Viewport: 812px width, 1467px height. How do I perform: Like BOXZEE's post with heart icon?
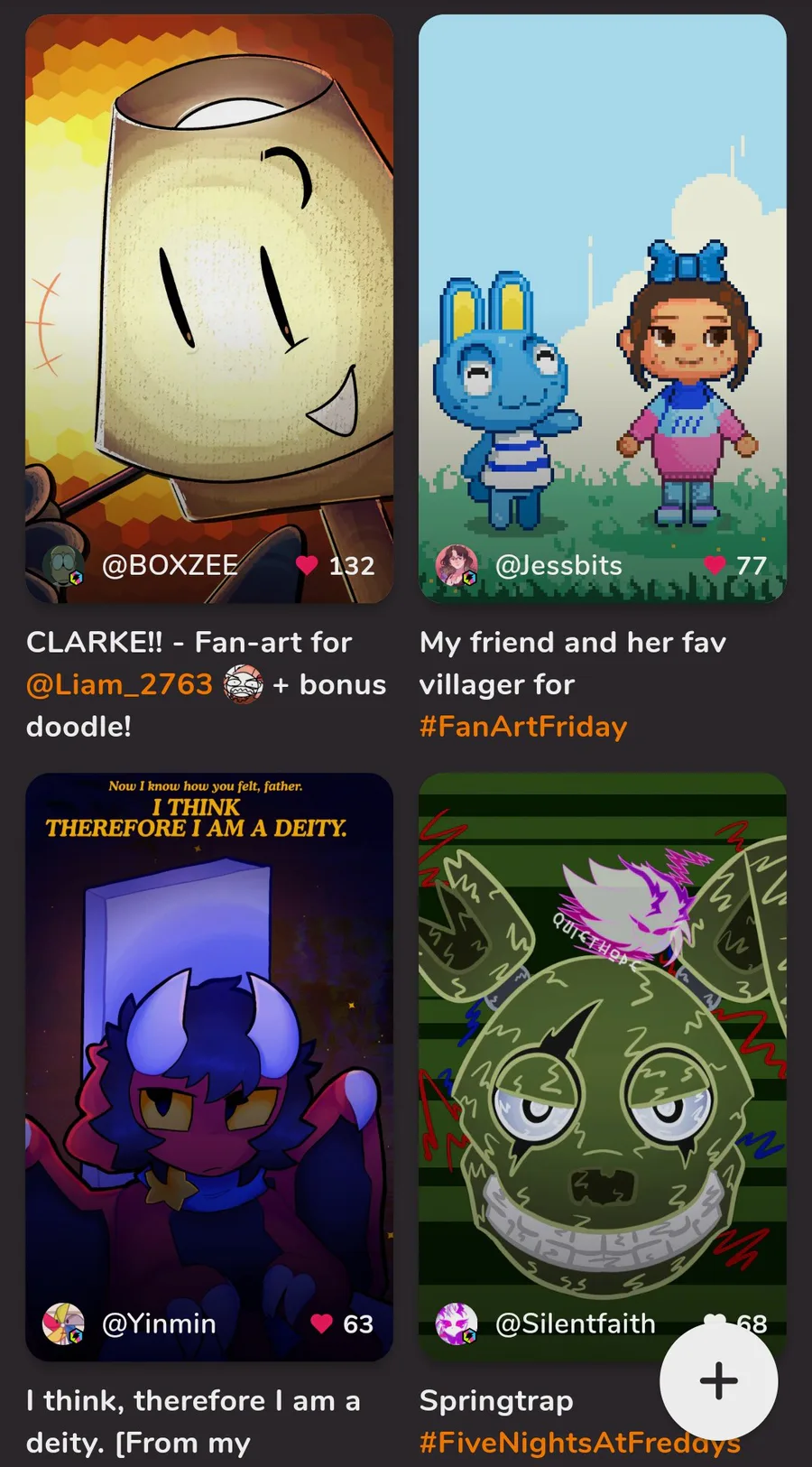click(x=307, y=565)
